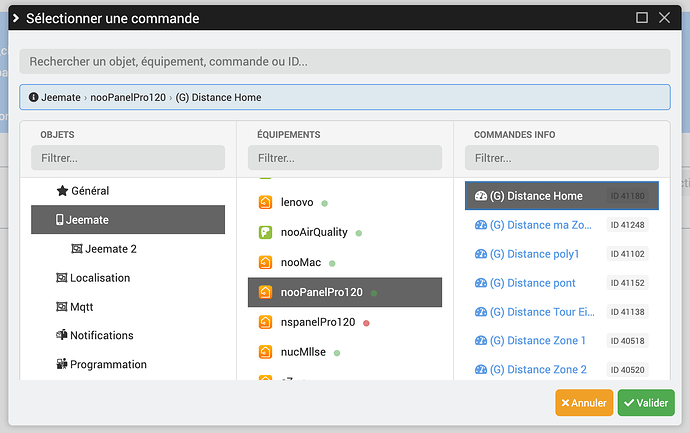Click the Localisation object icon

(62, 278)
